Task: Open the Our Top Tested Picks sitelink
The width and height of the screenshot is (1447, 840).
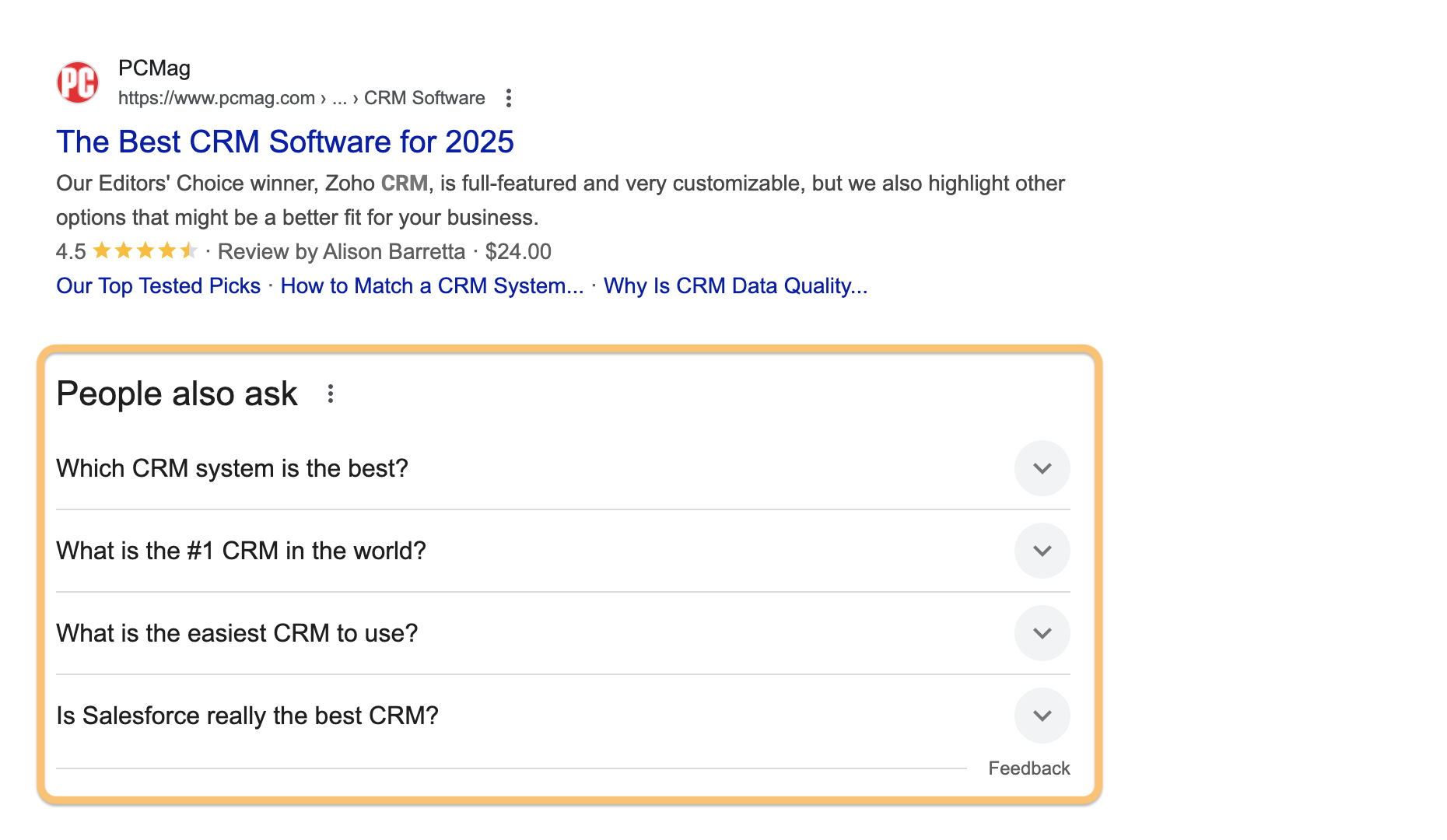Action: click(158, 285)
